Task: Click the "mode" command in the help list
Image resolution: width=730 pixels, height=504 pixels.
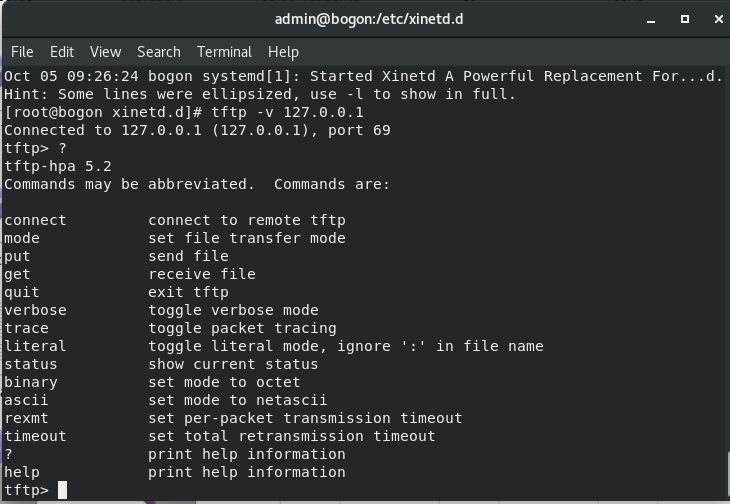Action: coord(22,238)
